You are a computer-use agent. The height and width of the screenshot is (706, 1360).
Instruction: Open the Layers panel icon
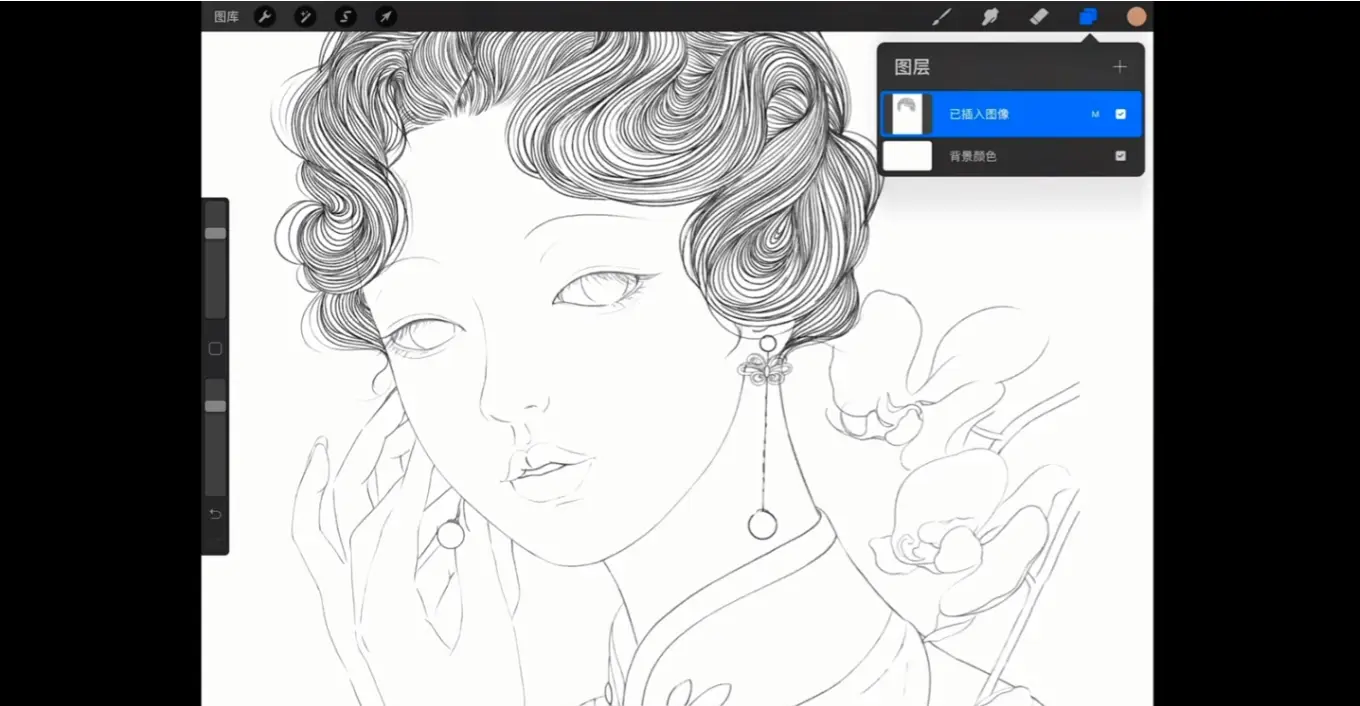(x=1088, y=16)
